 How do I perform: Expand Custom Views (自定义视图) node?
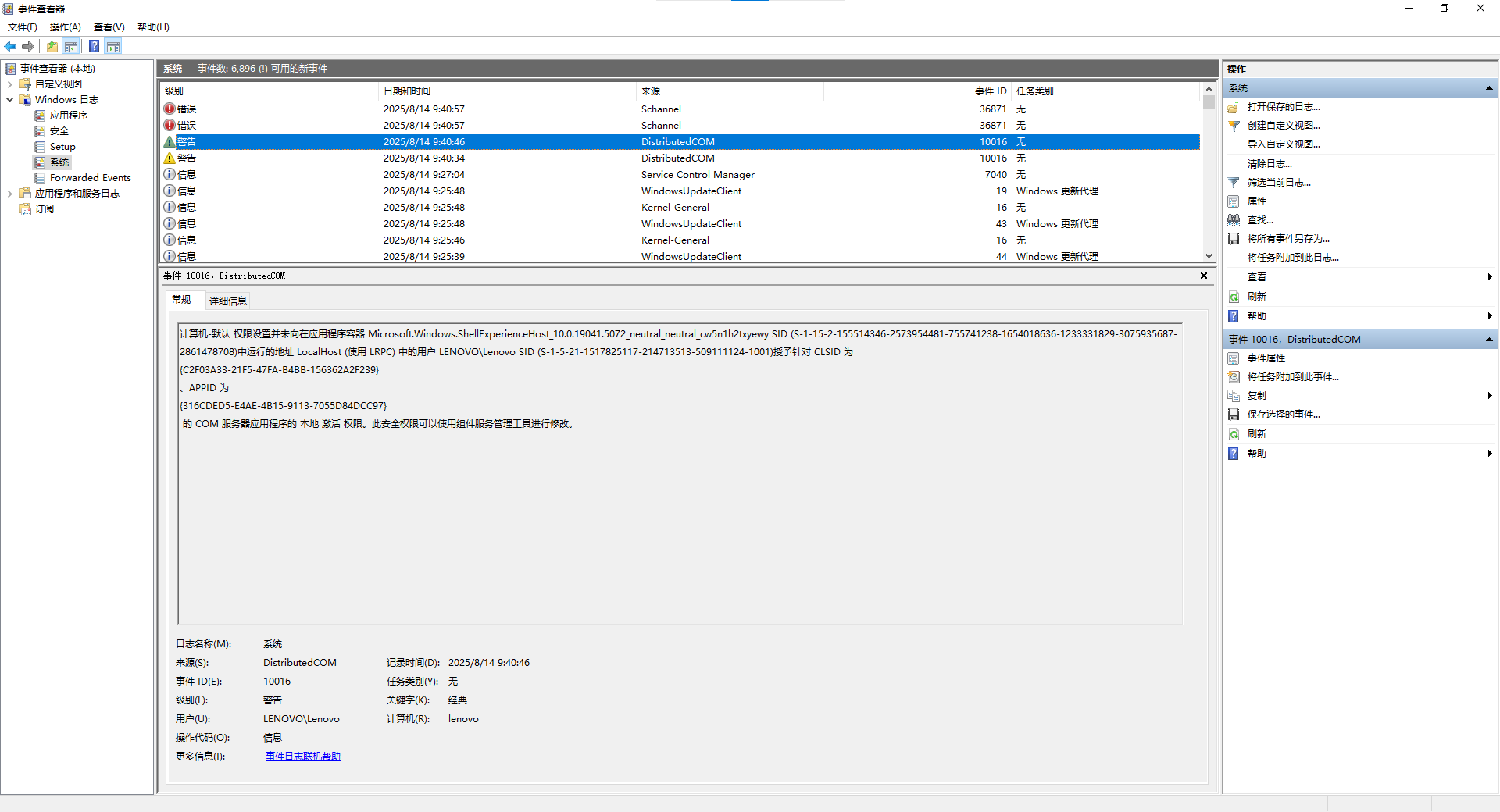9,84
